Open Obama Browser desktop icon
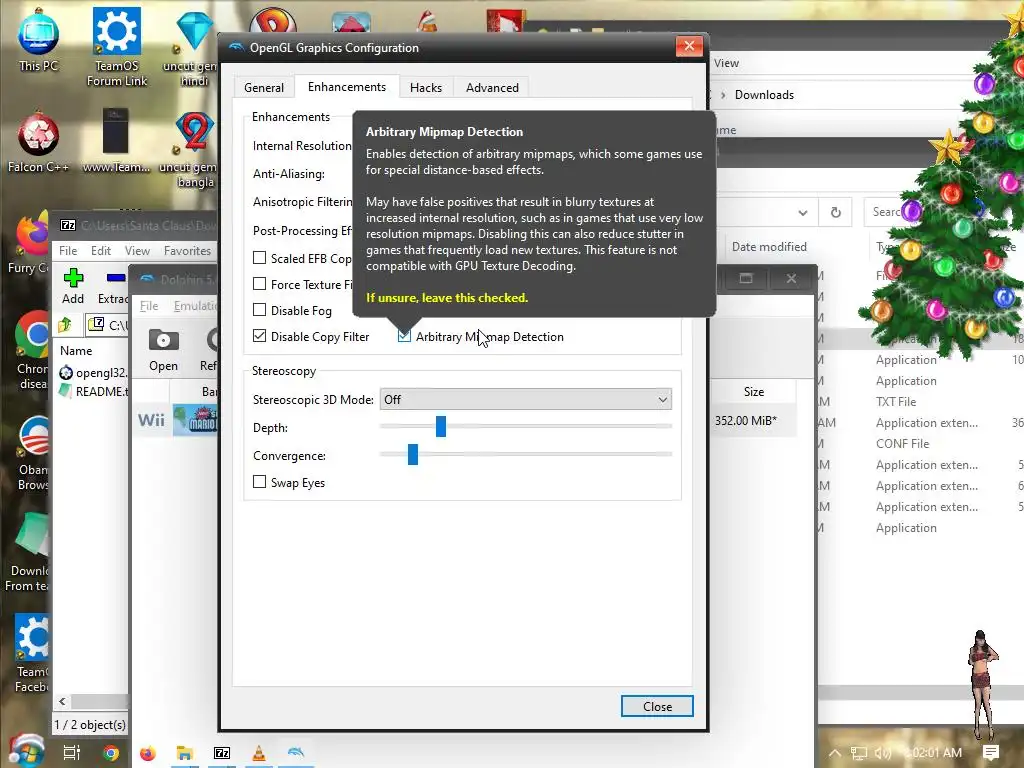The width and height of the screenshot is (1024, 768). pyautogui.click(x=33, y=454)
